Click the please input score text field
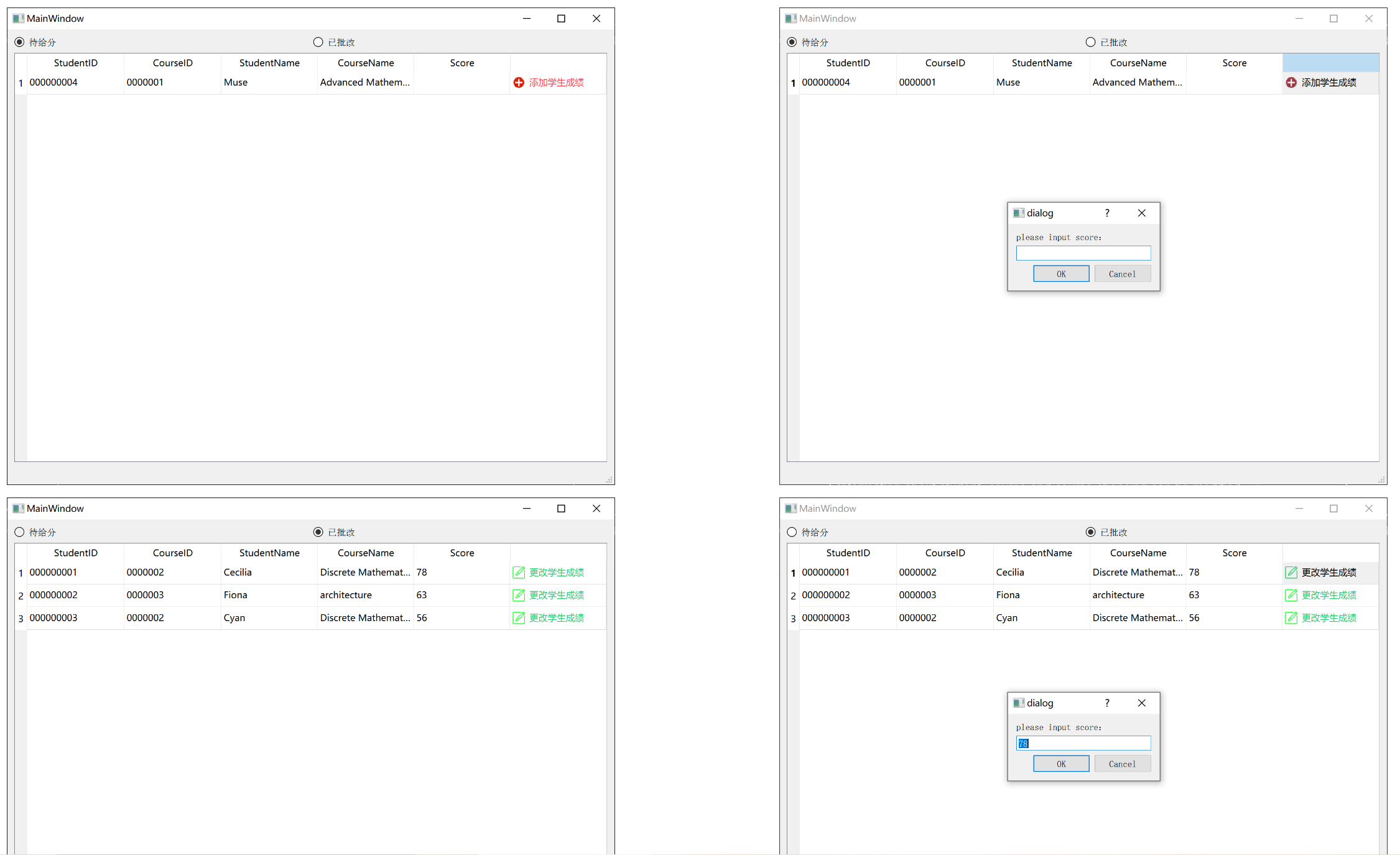Viewport: 1400px width, 855px height. click(1083, 252)
